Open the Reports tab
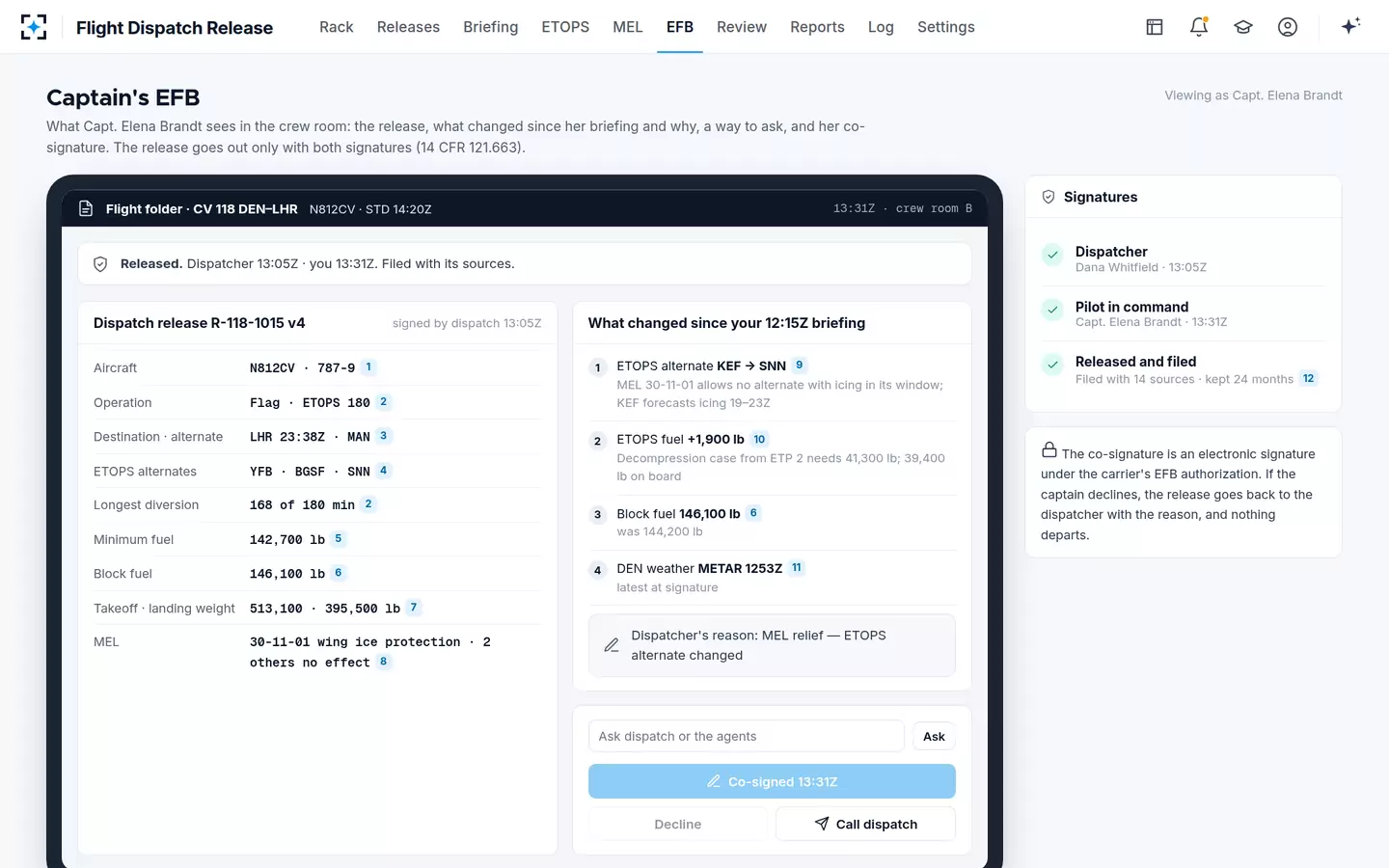1389x868 pixels. [x=817, y=27]
